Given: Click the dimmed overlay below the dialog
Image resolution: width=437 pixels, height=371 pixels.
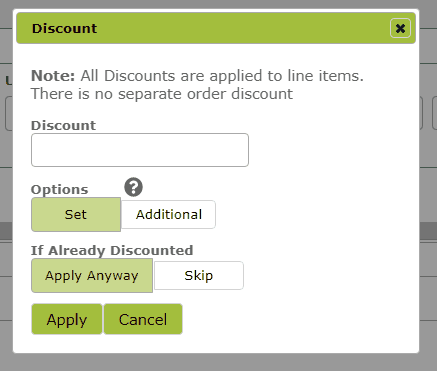Looking at the screenshot, I should tap(218, 362).
